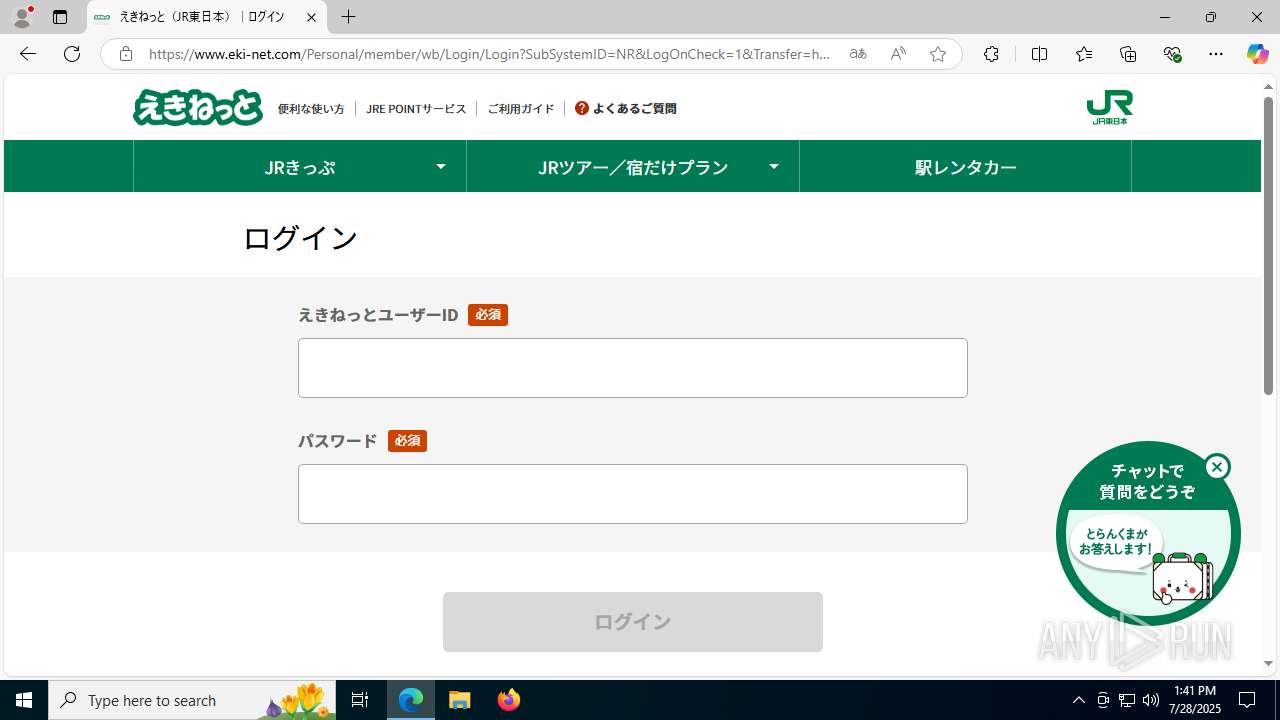The width and height of the screenshot is (1280, 720).
Task: Click the えきねっとユーザーID input field
Action: click(633, 368)
